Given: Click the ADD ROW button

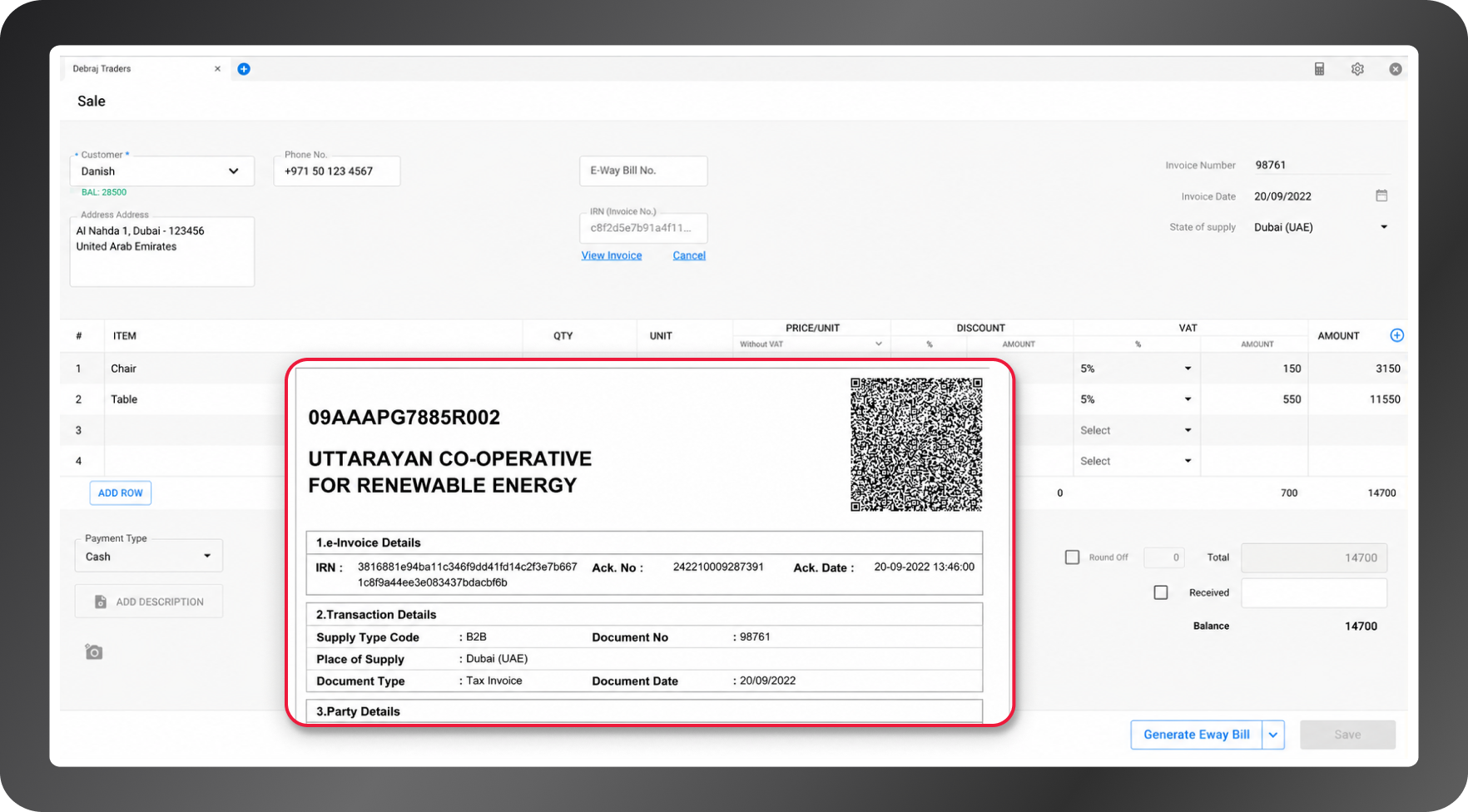Looking at the screenshot, I should pos(121,493).
